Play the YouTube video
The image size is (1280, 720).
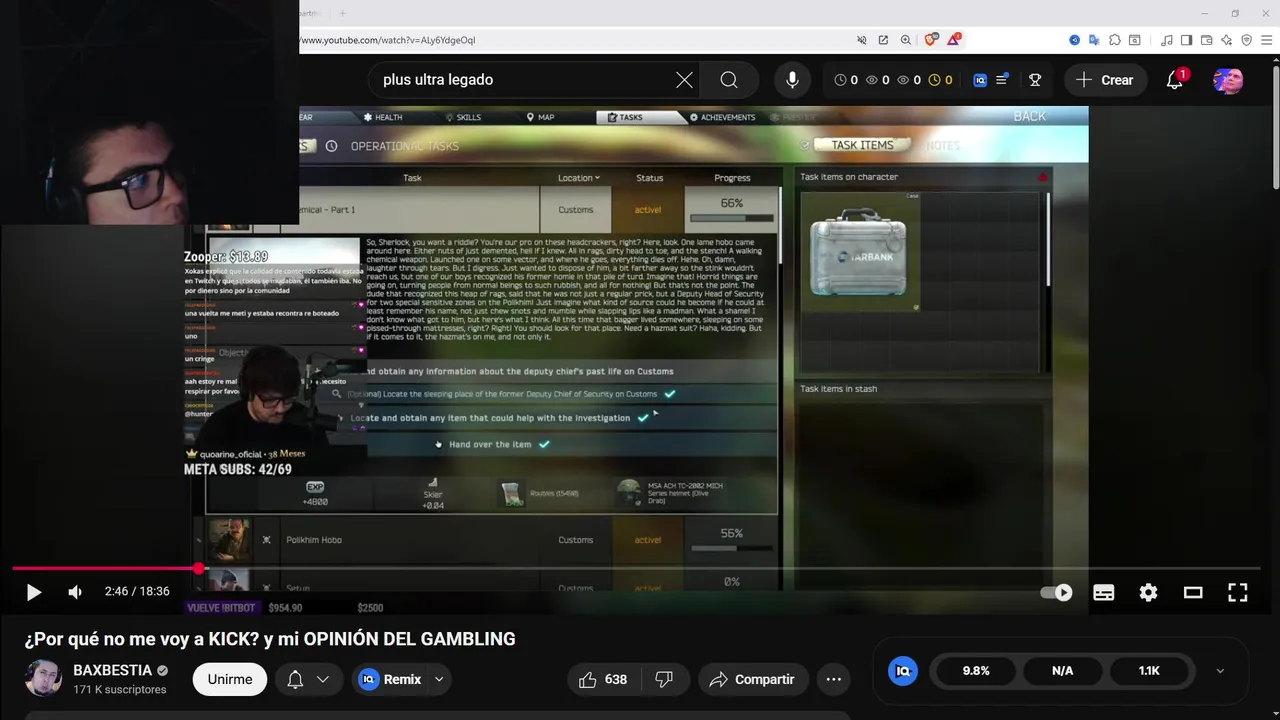click(x=33, y=592)
